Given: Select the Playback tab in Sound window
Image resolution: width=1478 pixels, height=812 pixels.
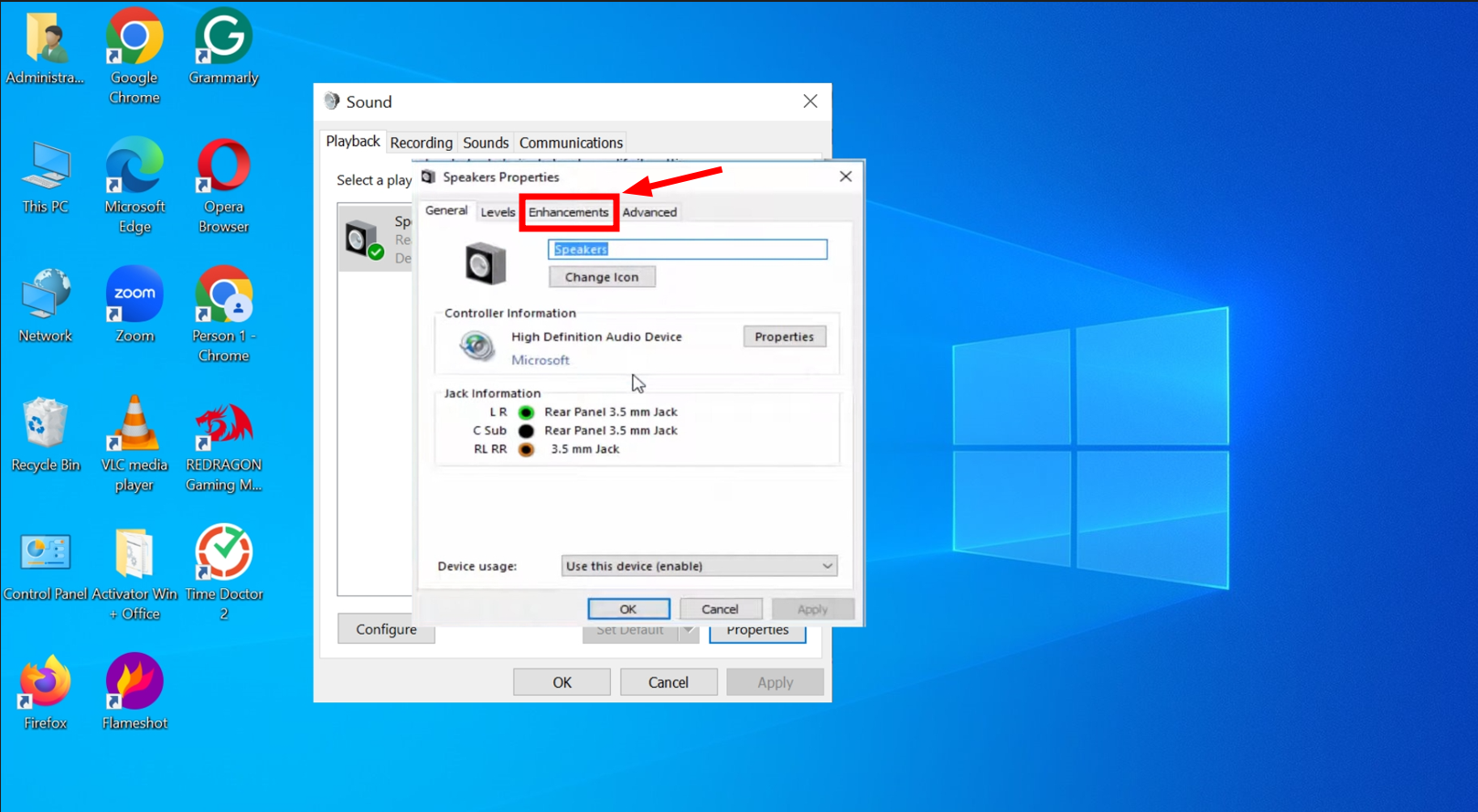Looking at the screenshot, I should 353,142.
